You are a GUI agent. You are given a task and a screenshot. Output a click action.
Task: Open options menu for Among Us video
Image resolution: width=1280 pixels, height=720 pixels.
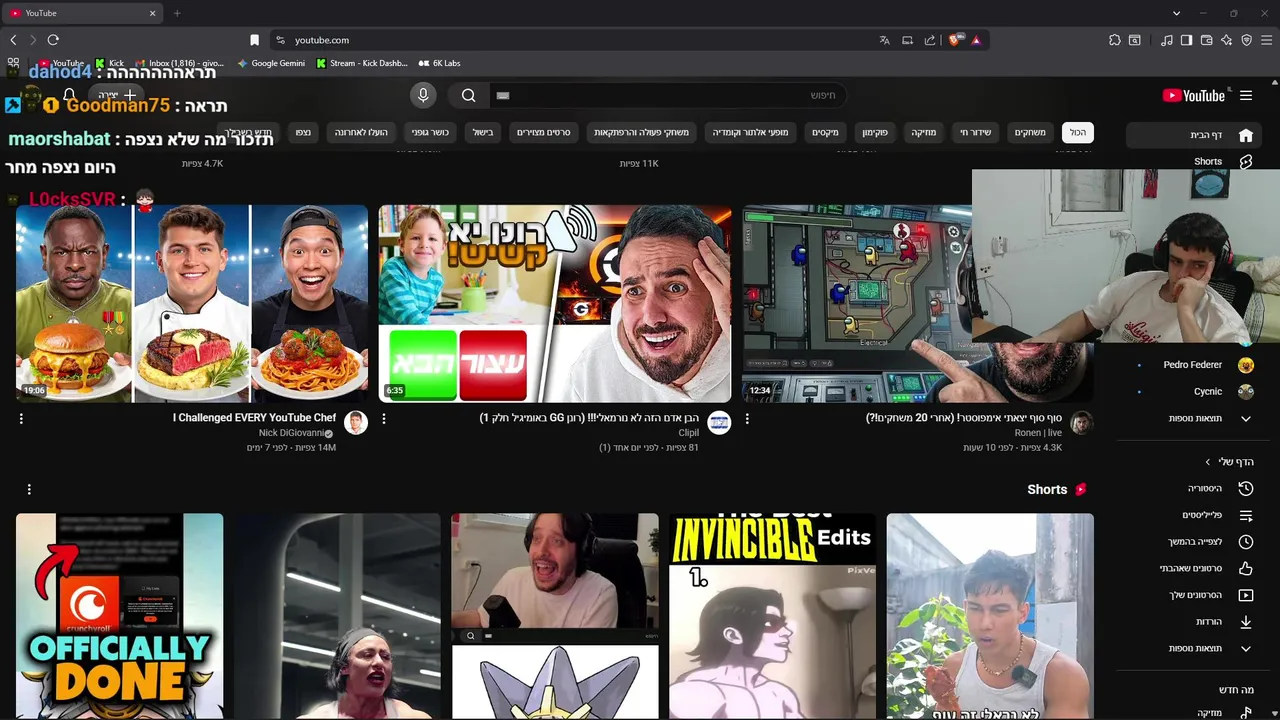747,419
